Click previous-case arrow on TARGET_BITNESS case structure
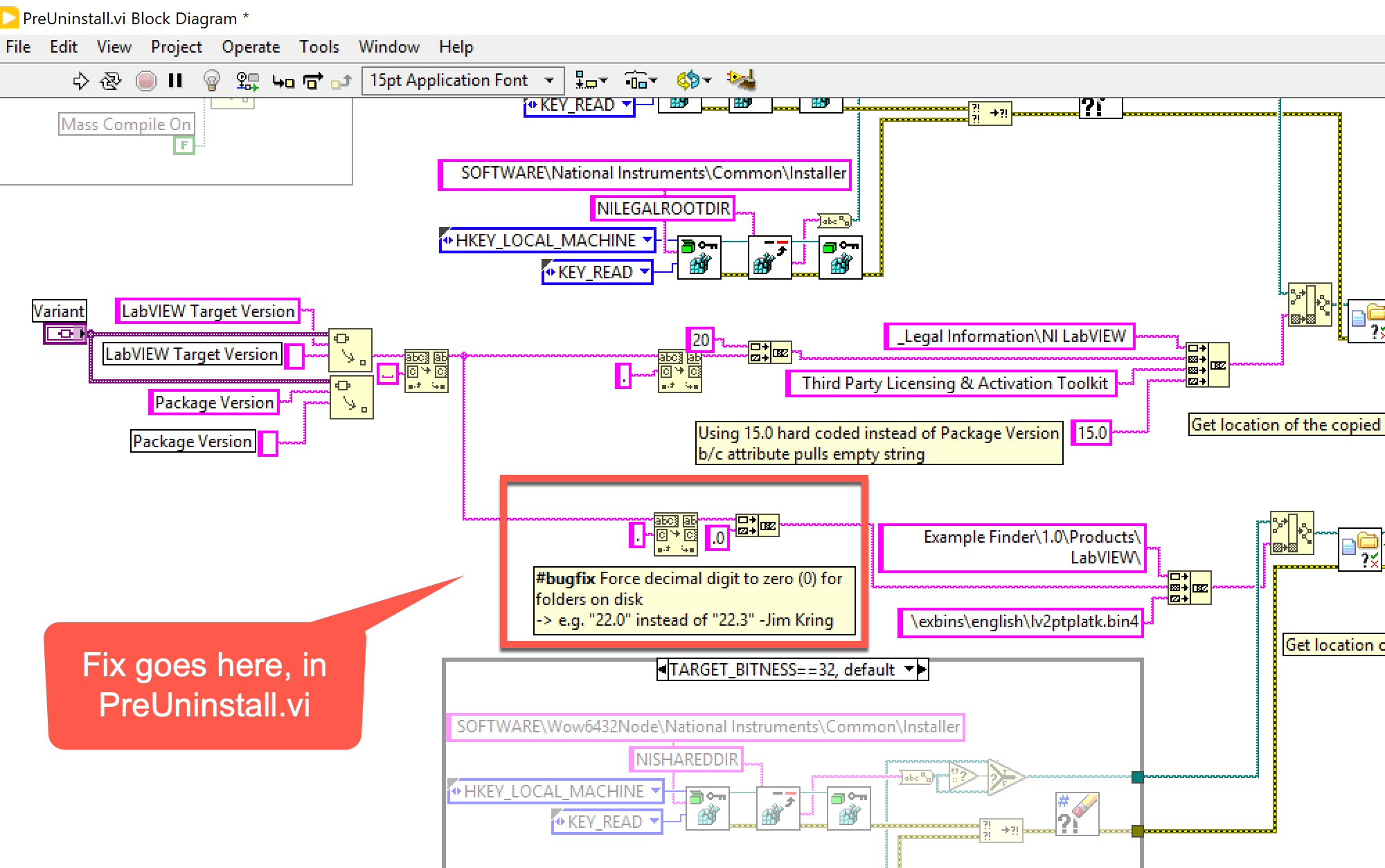The image size is (1385, 868). [x=663, y=669]
